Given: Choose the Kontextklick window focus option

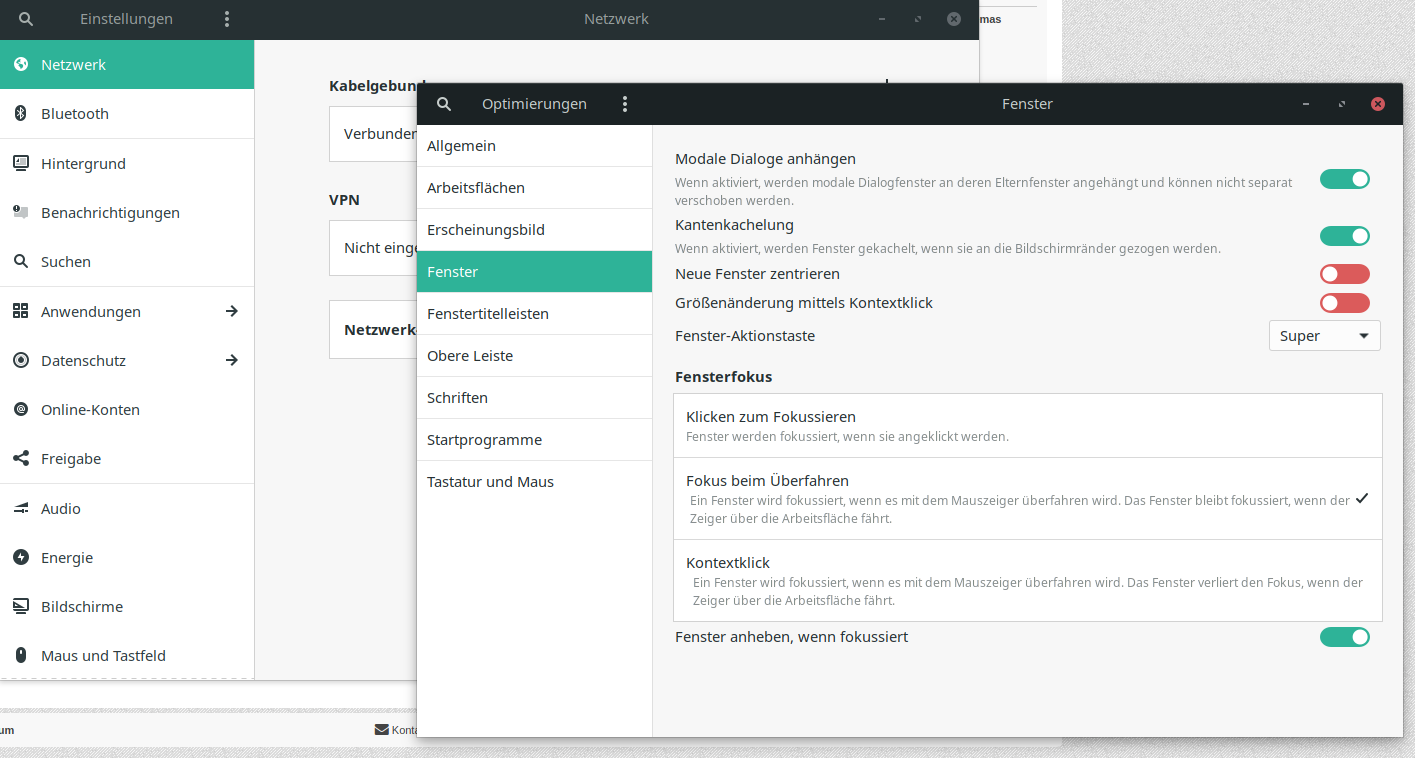Looking at the screenshot, I should click(1027, 581).
